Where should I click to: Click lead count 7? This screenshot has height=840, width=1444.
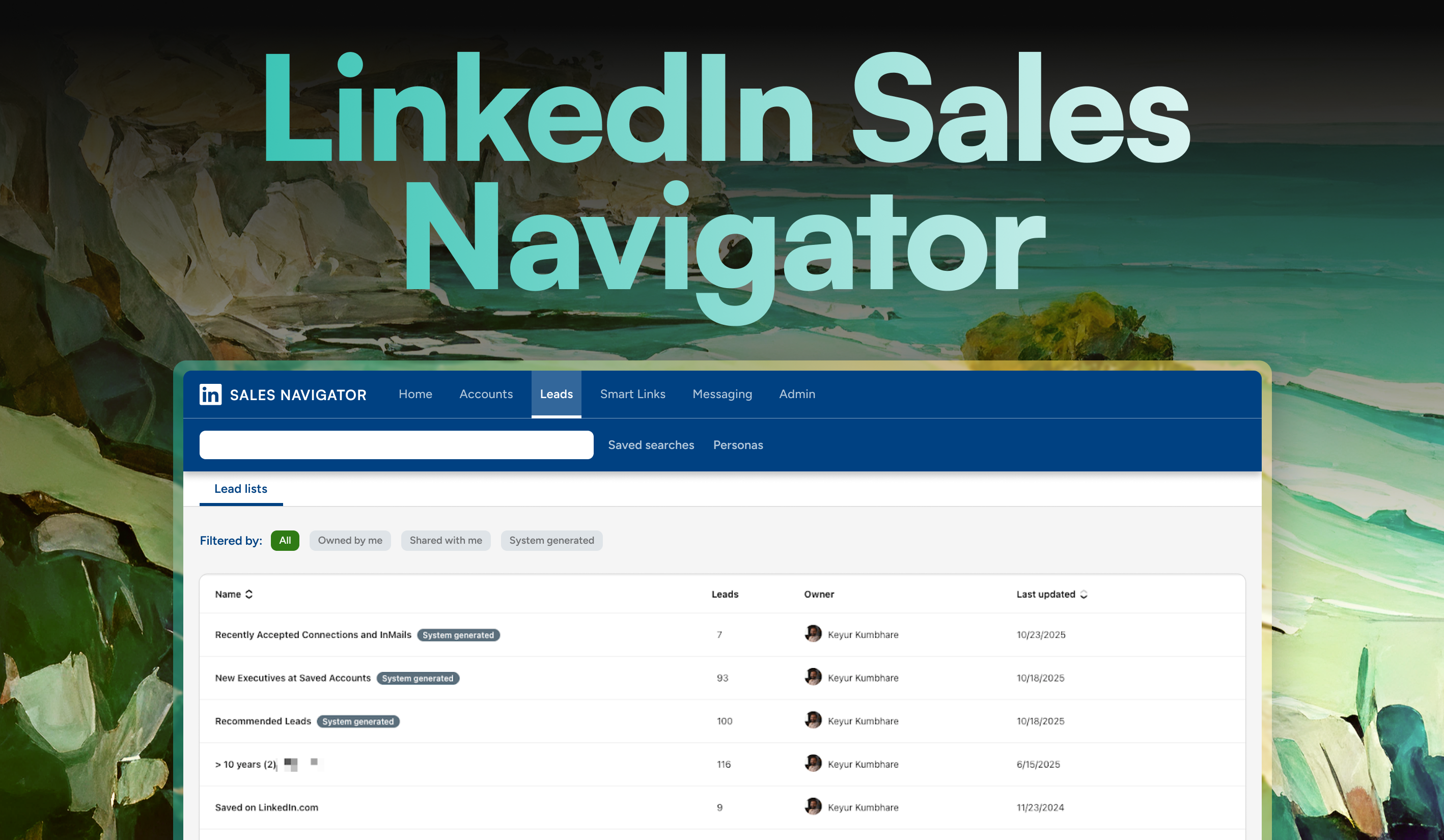(719, 635)
